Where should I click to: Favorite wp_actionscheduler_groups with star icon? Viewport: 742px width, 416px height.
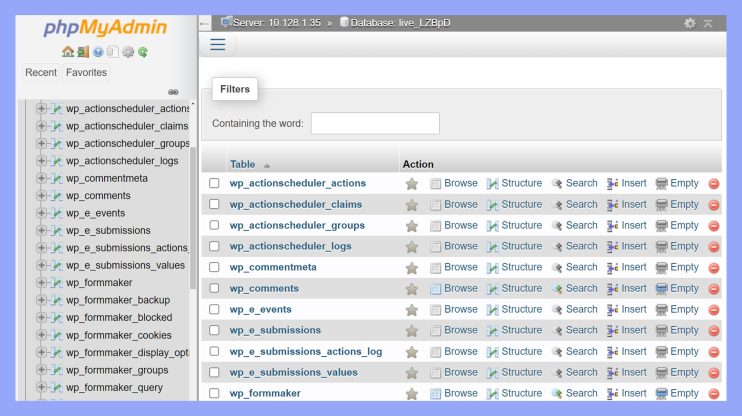pos(412,226)
